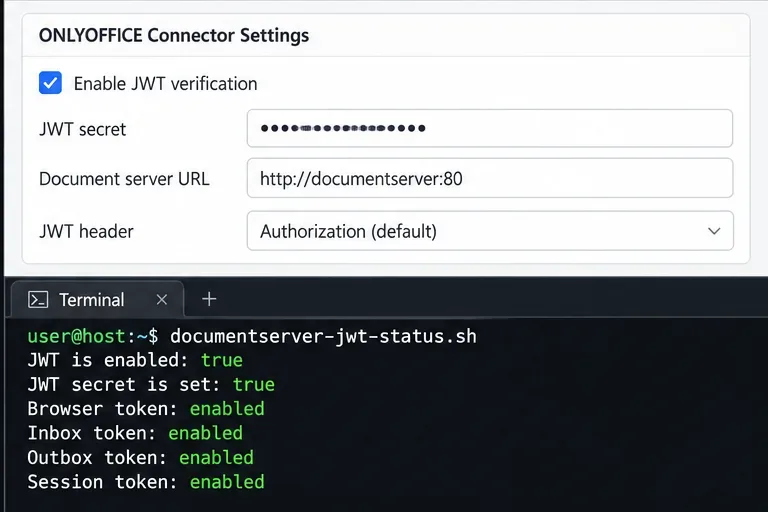The width and height of the screenshot is (768, 512).
Task: Click the 'Browser token: enabled' line
Action: tap(146, 409)
